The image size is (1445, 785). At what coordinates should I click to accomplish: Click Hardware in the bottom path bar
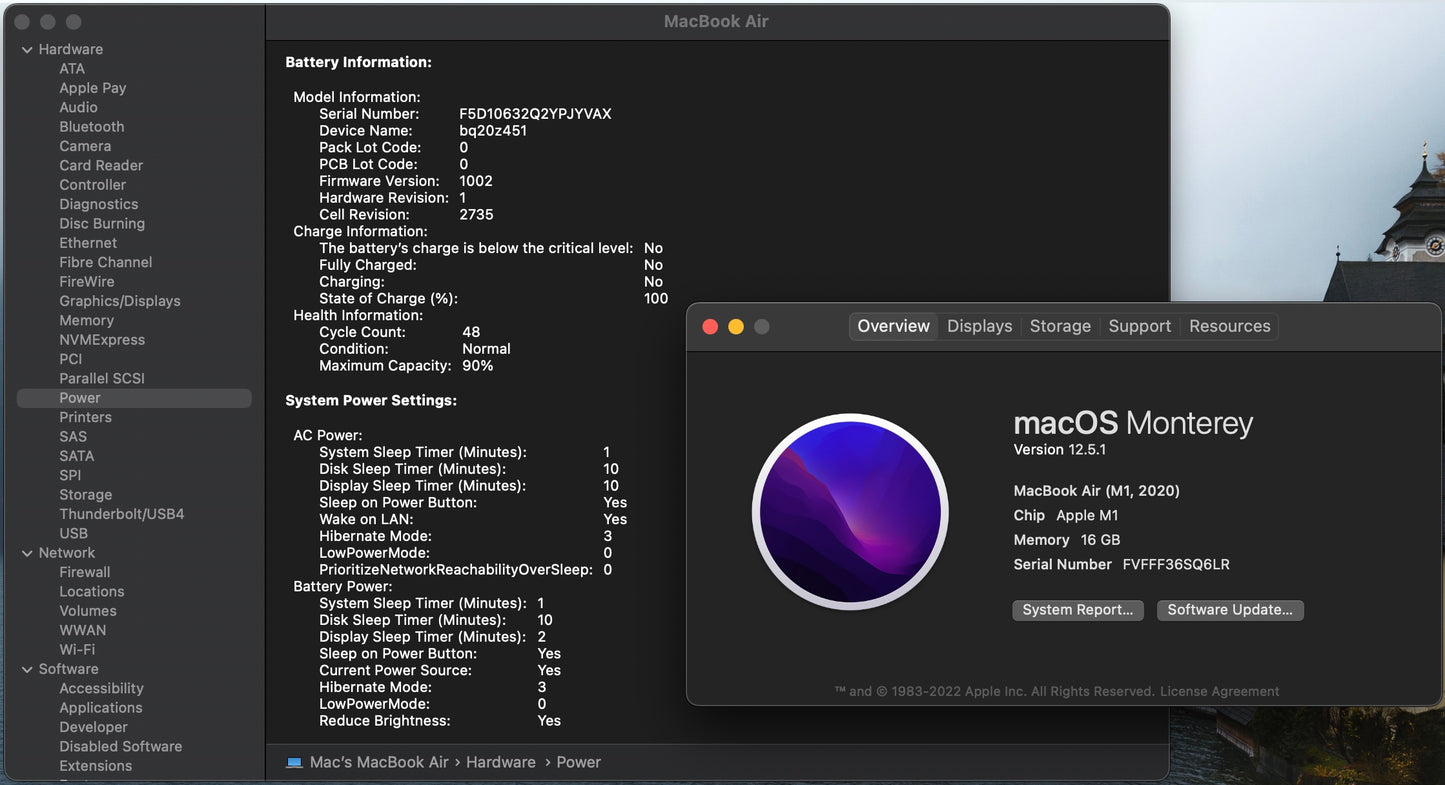(500, 762)
